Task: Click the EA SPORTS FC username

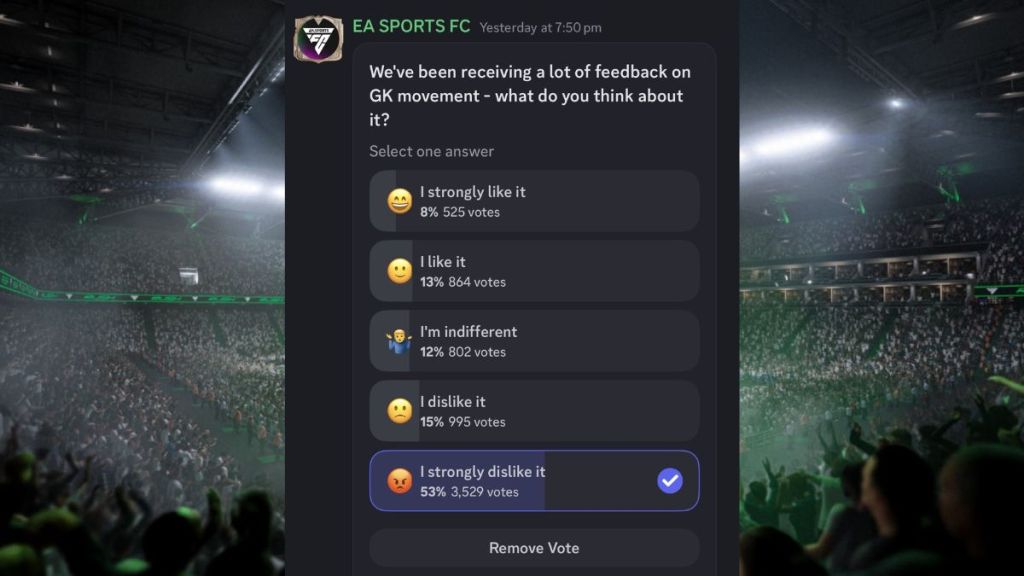Action: [x=410, y=27]
